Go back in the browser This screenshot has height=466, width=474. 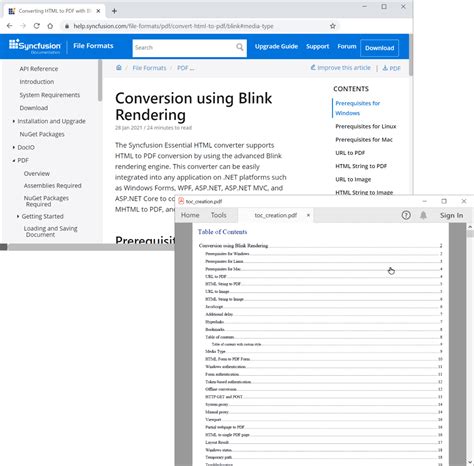(9, 26)
